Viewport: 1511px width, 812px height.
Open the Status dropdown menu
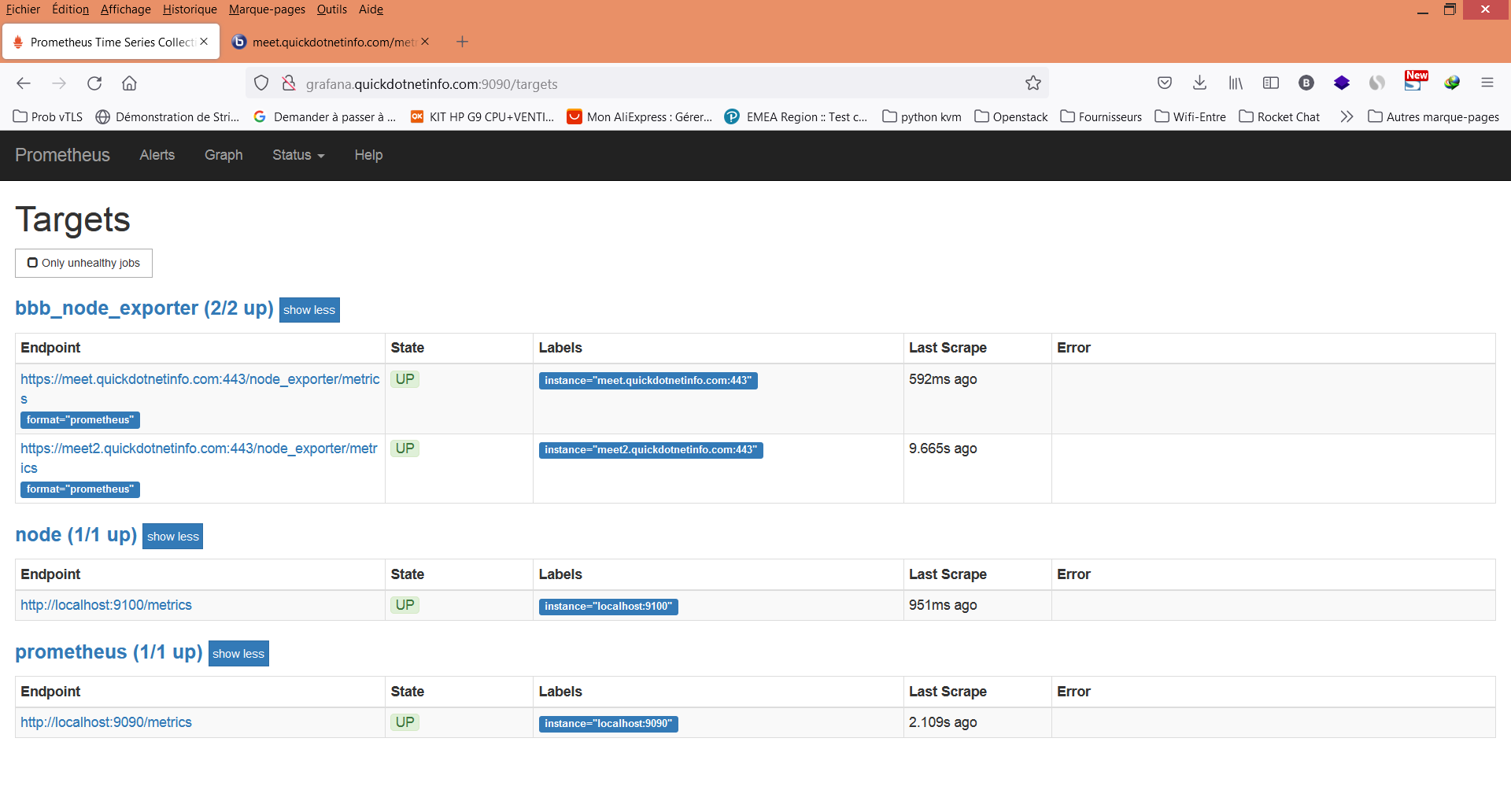coord(297,155)
